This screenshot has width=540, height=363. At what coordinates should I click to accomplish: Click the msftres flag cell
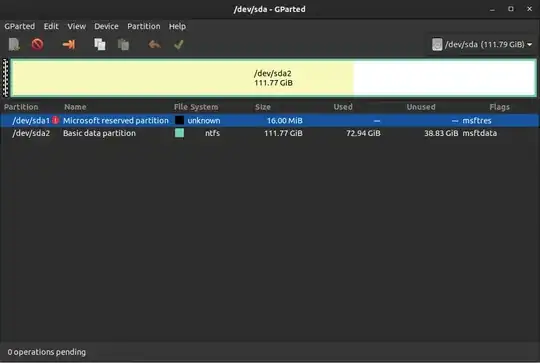[x=477, y=121]
